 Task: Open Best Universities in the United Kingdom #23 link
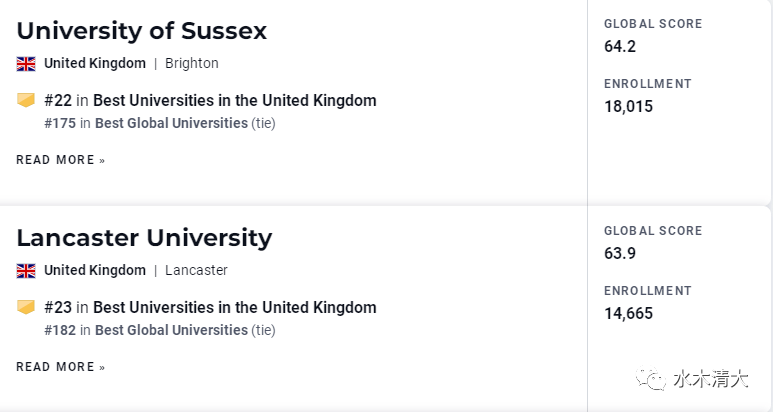pyautogui.click(x=235, y=308)
